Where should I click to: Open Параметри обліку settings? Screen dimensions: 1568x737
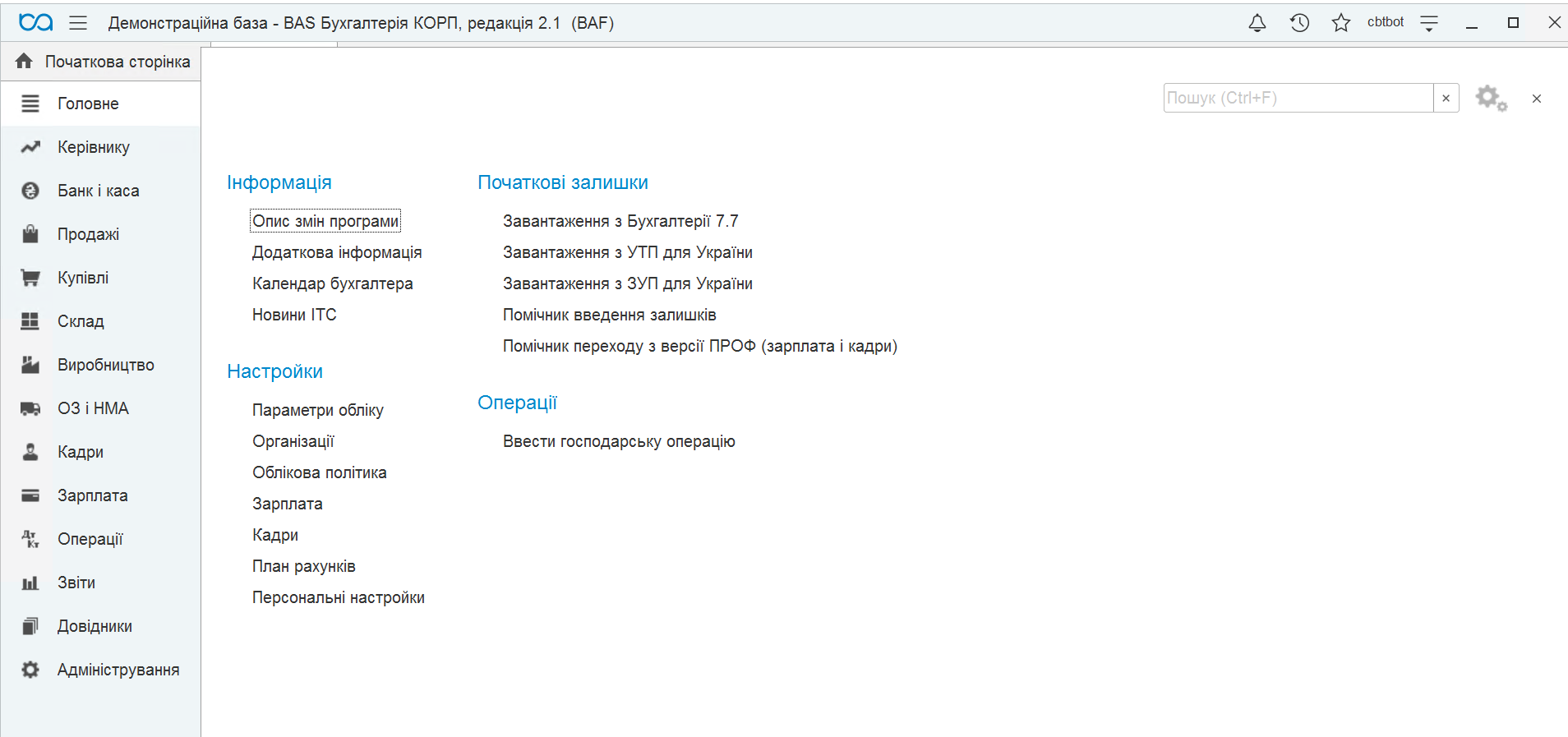tap(318, 410)
